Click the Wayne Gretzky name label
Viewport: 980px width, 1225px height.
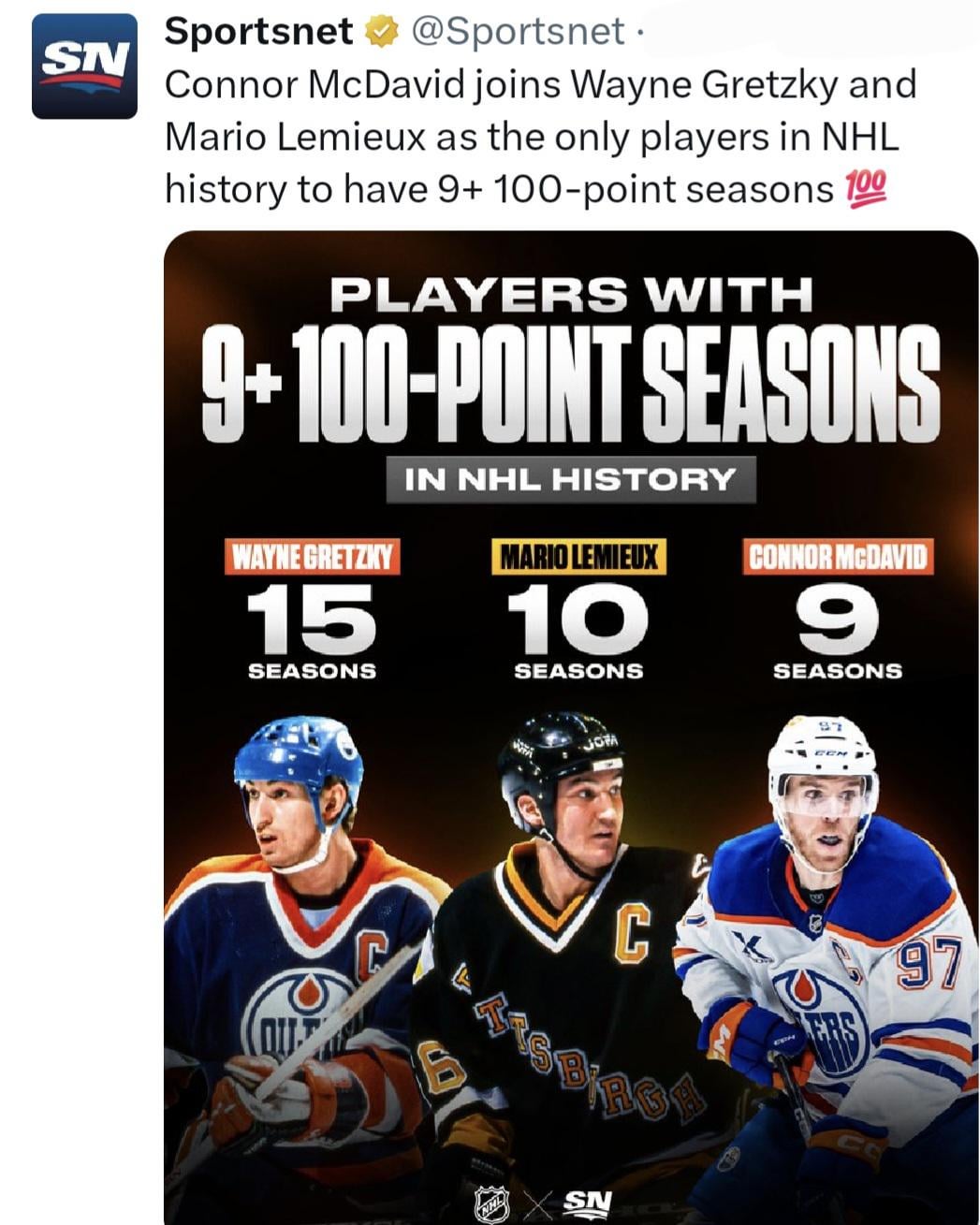(x=313, y=558)
